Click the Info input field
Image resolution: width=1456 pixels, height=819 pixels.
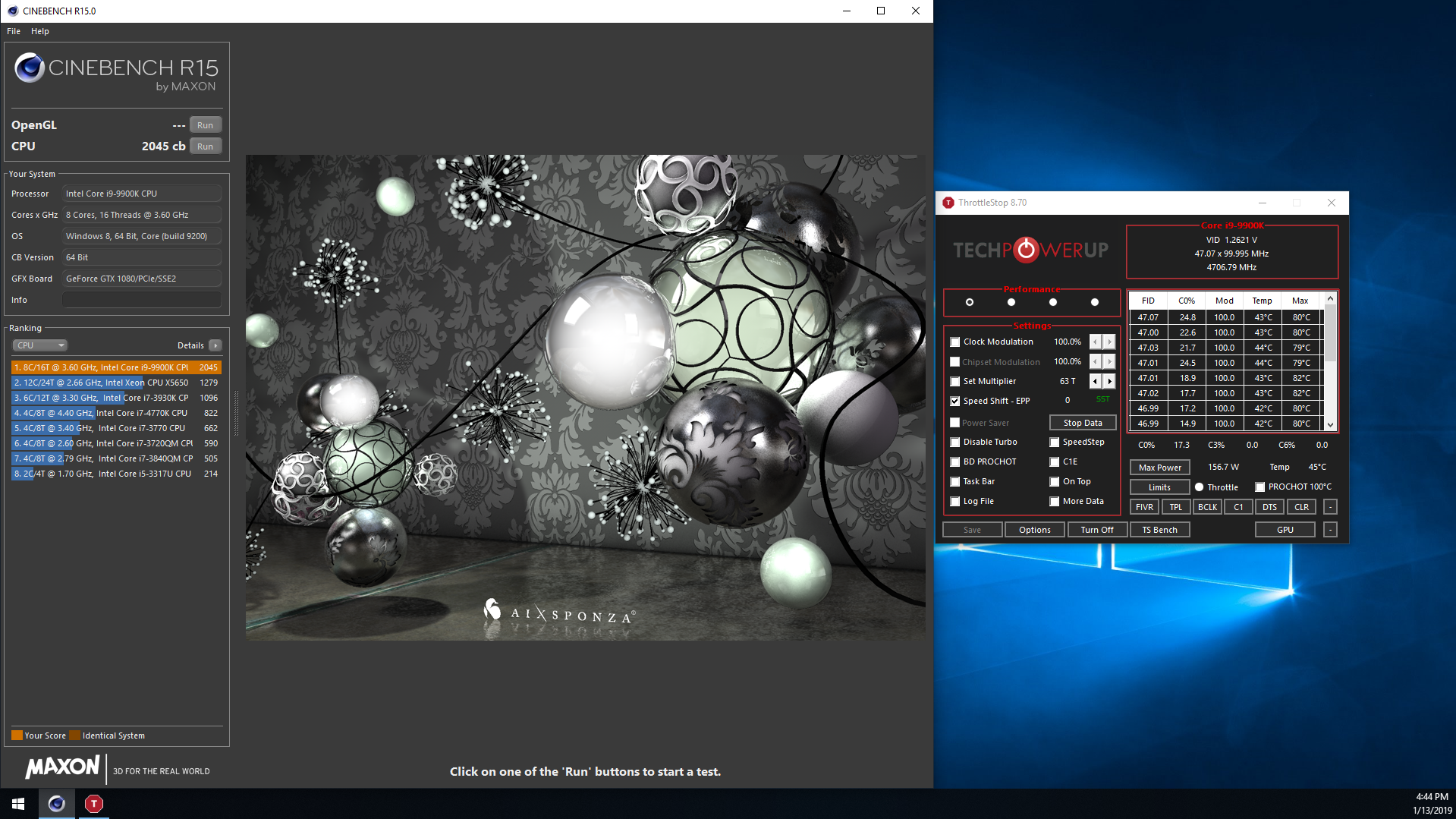(x=142, y=300)
